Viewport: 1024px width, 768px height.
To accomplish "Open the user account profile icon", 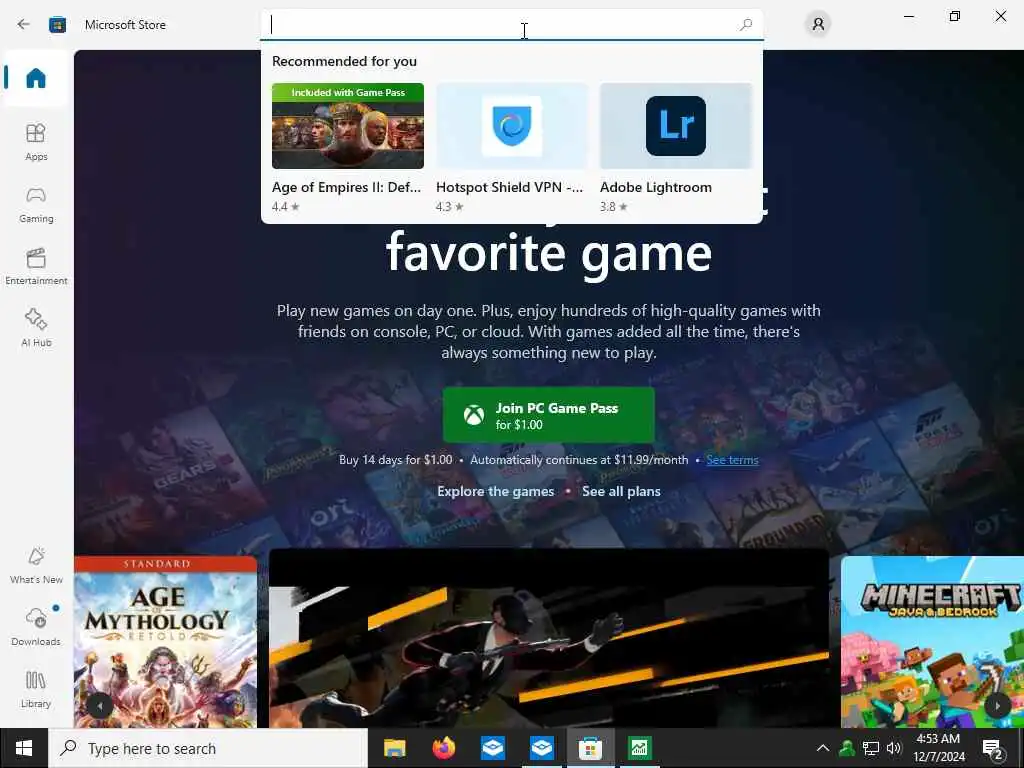I will (x=818, y=25).
